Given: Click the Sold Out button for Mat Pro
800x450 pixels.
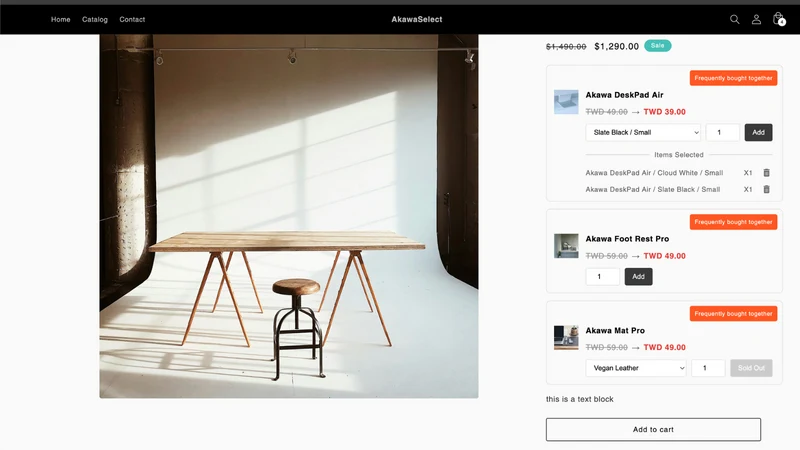Looking at the screenshot, I should [751, 368].
